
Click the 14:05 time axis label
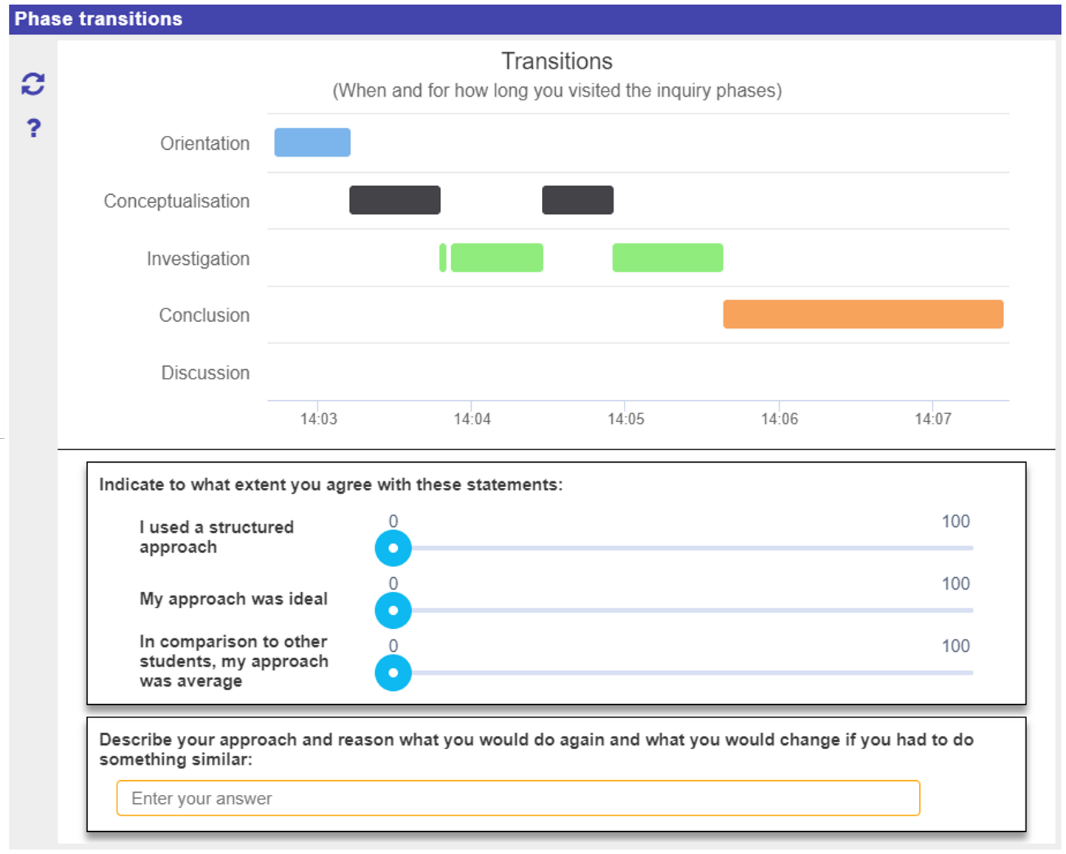tap(625, 420)
